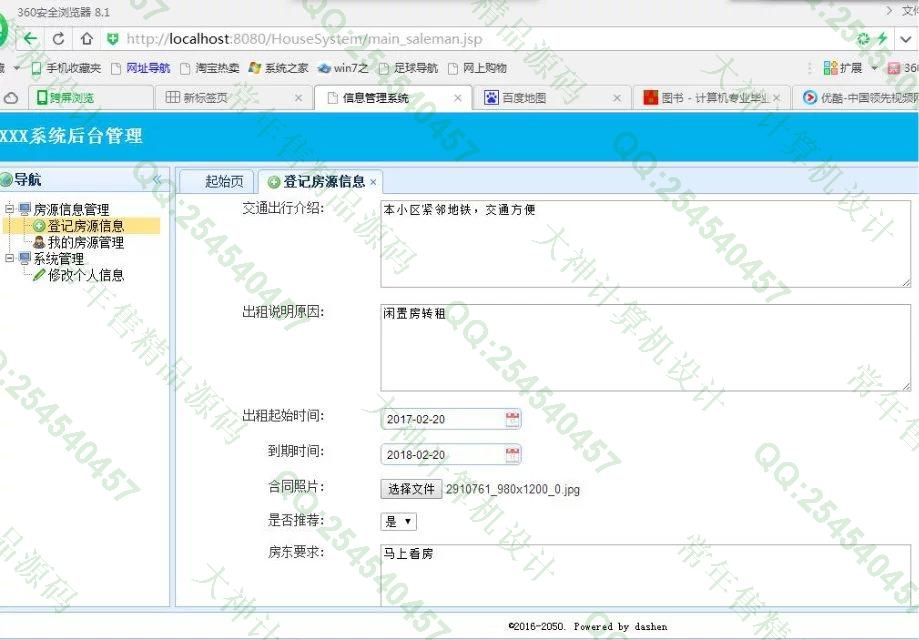Viewport: 919px width, 640px height.
Task: Select 系统管理 tree folder
Action: [59, 258]
